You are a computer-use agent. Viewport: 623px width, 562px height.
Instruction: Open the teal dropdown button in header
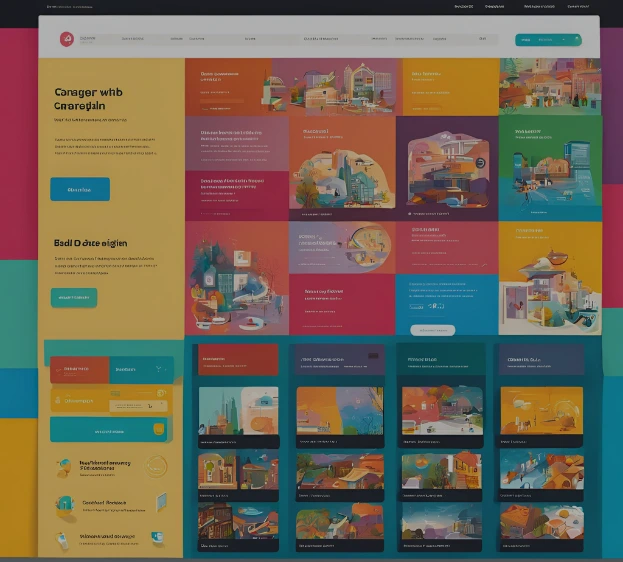point(547,40)
